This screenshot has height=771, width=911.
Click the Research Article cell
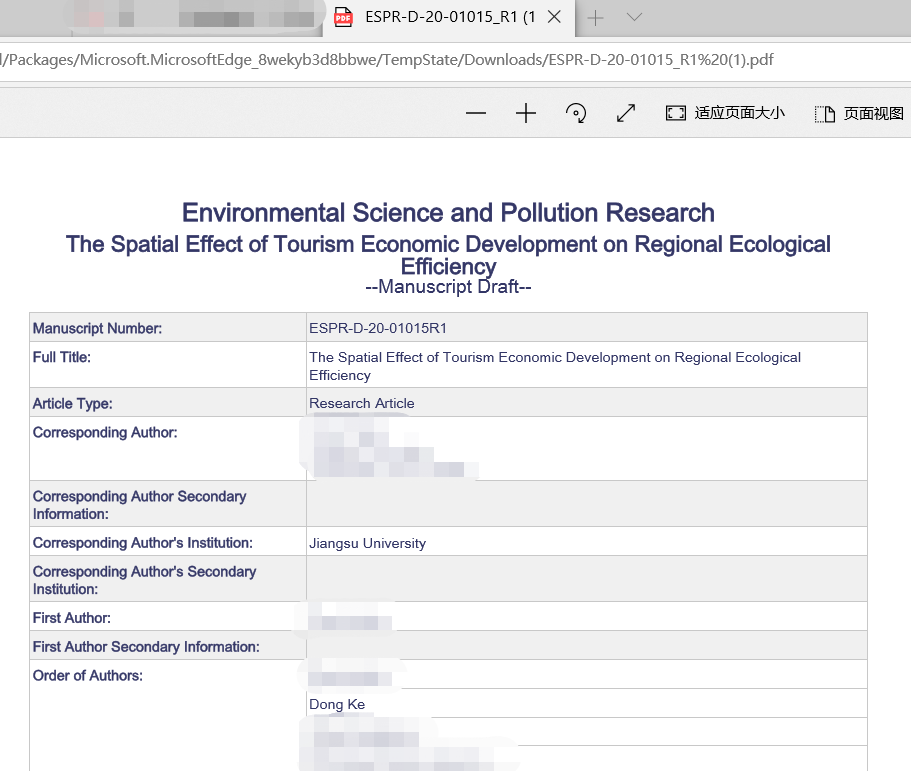(x=362, y=403)
